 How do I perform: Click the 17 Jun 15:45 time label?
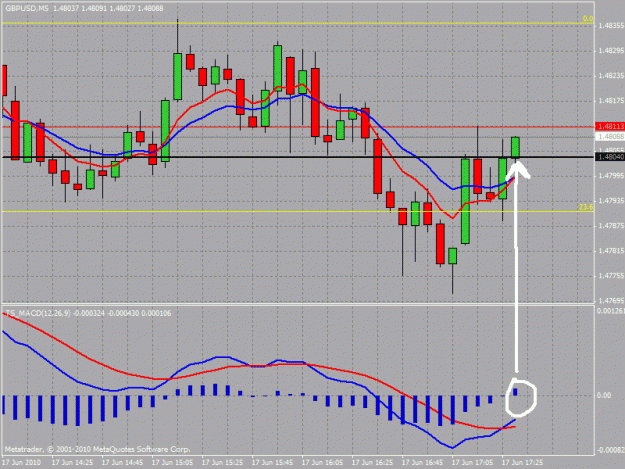tap(272, 463)
